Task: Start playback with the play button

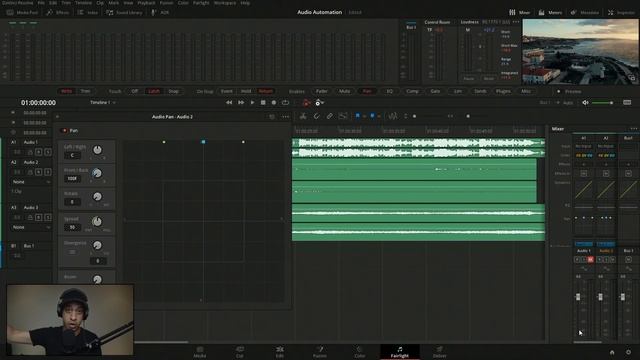Action: coord(252,103)
